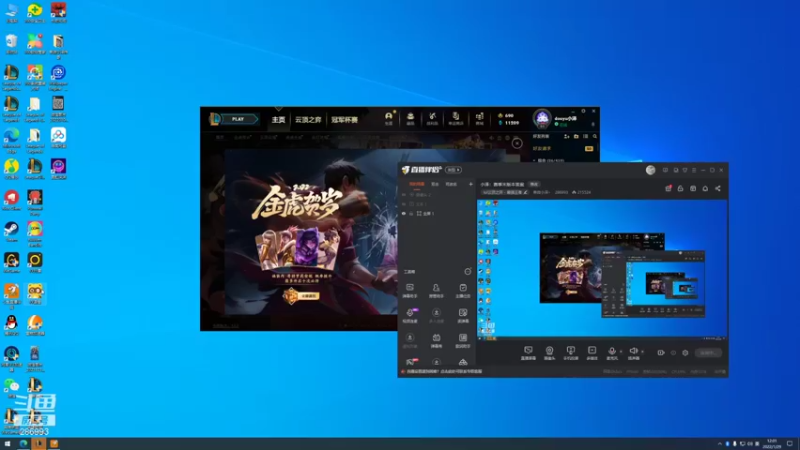Viewport: 800px width, 450px height.
Task: Click the taskbar clock
Action: point(771,444)
